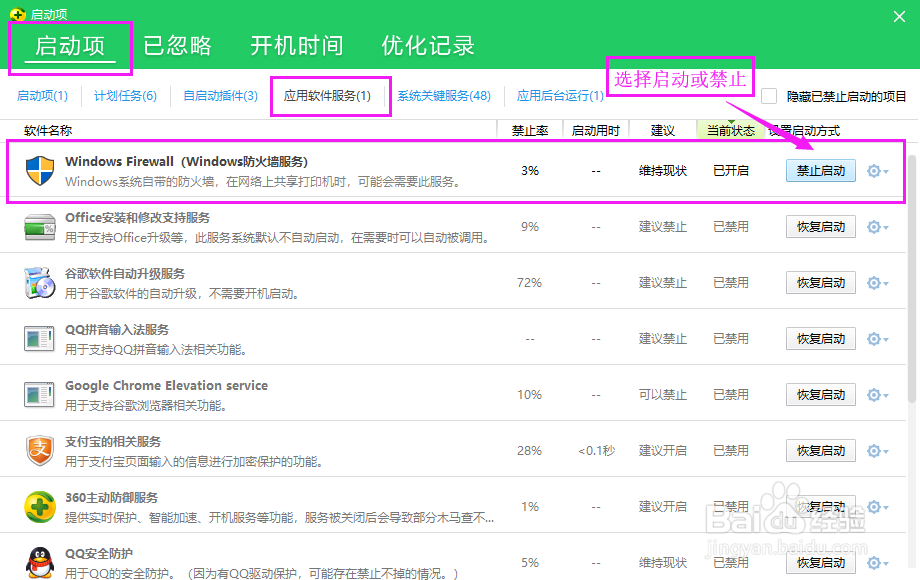Click 恢复启动 for 360主动防御服务
The image size is (920, 580).
(821, 507)
